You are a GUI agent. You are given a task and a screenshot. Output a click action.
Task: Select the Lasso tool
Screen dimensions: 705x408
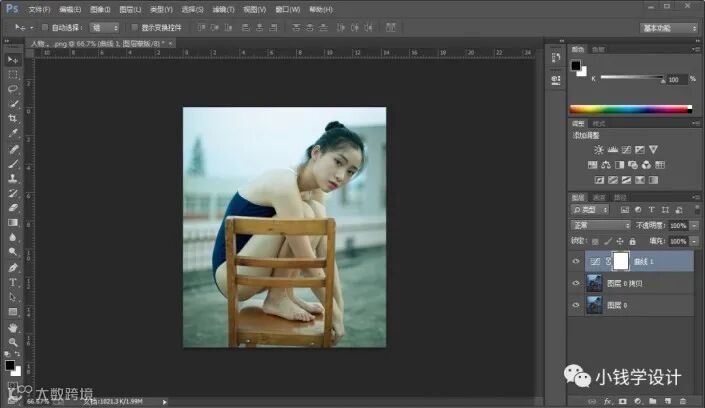[13, 89]
